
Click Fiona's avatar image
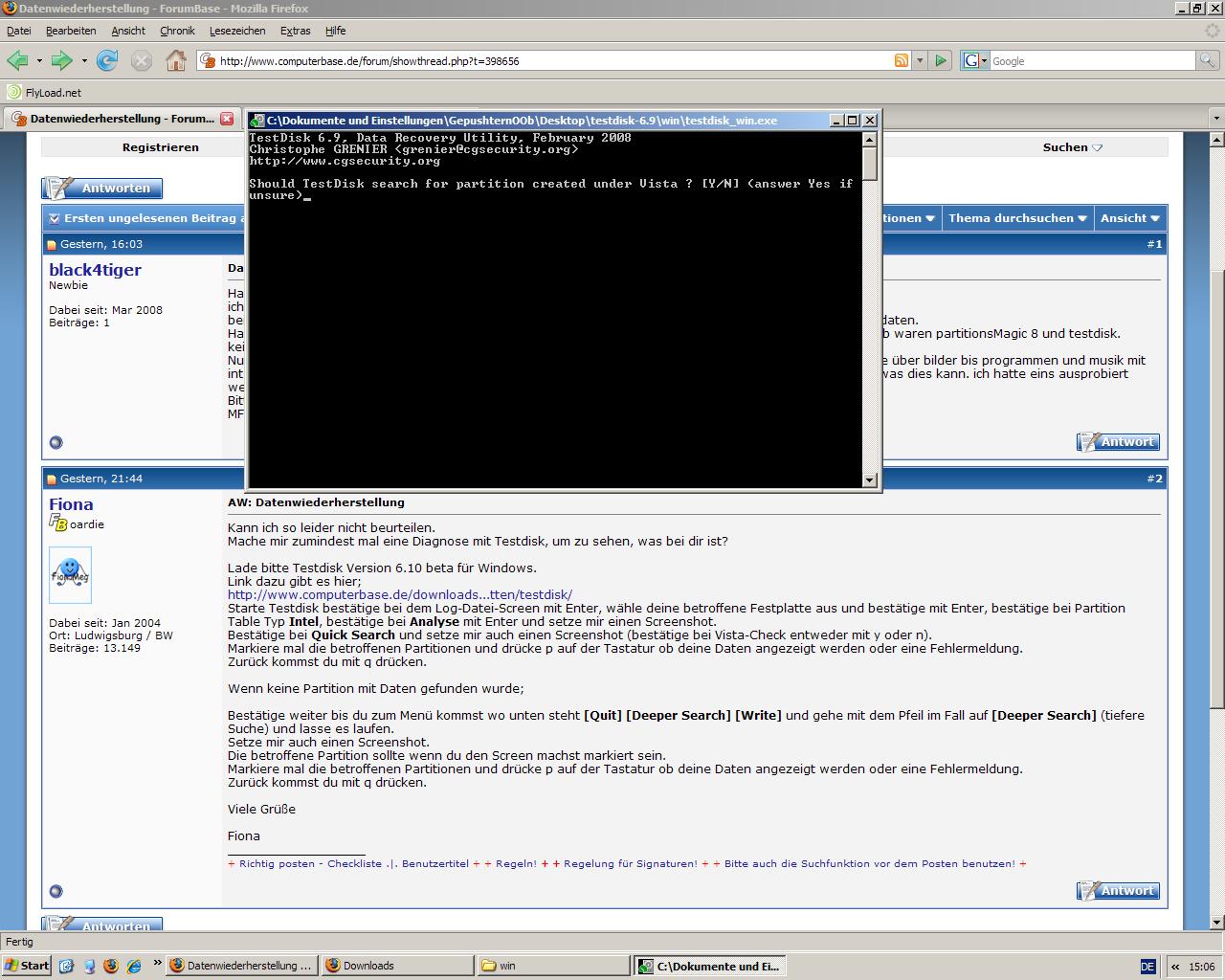coord(70,574)
